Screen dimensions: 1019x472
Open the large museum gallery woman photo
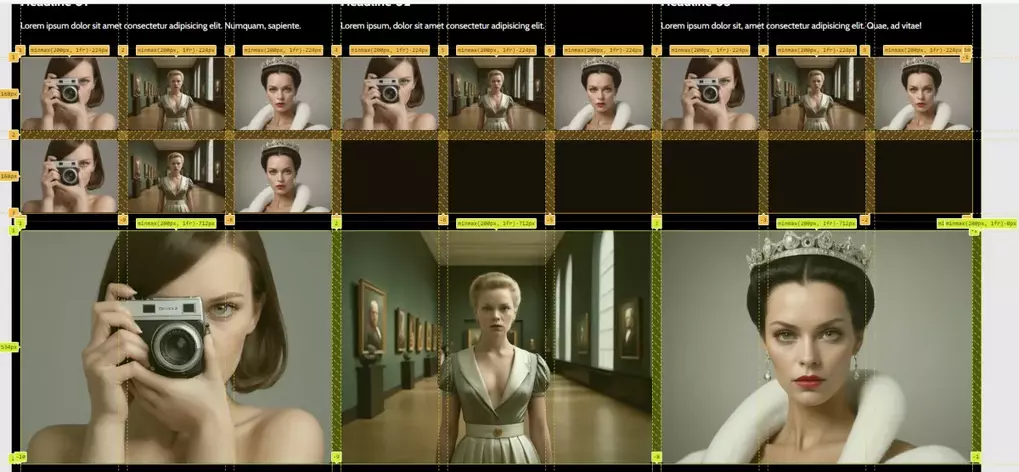(x=497, y=347)
